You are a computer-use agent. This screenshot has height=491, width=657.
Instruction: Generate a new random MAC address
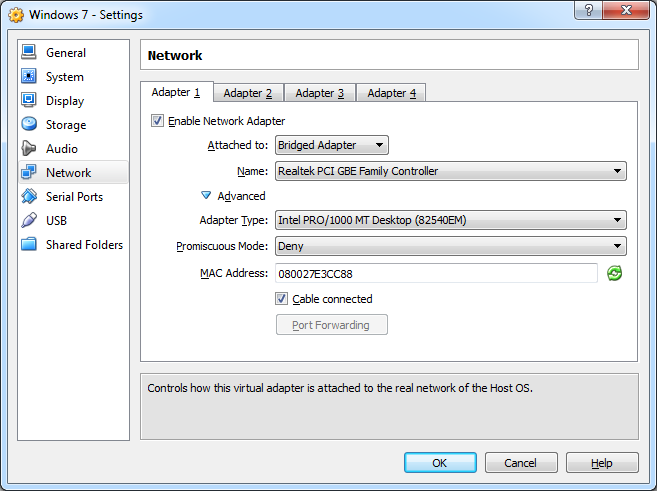615,273
